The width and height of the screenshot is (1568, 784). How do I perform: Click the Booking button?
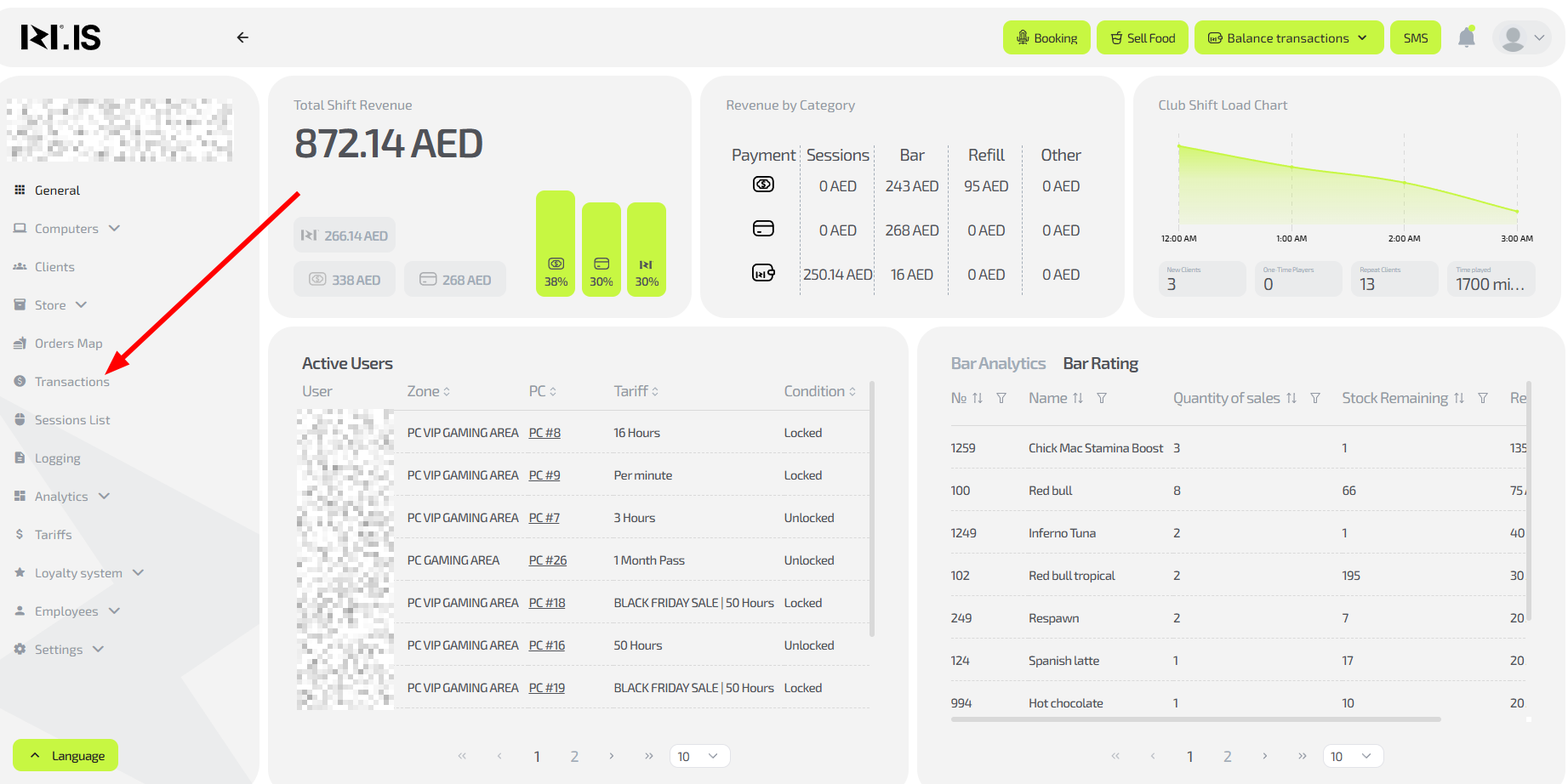1046,38
